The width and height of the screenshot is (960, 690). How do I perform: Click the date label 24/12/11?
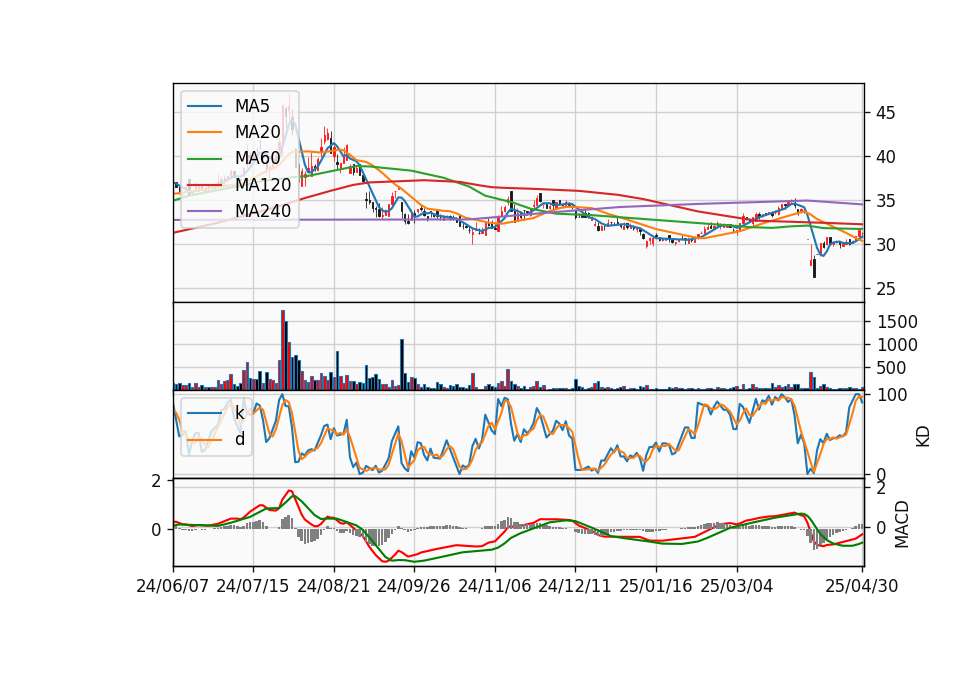(x=575, y=587)
